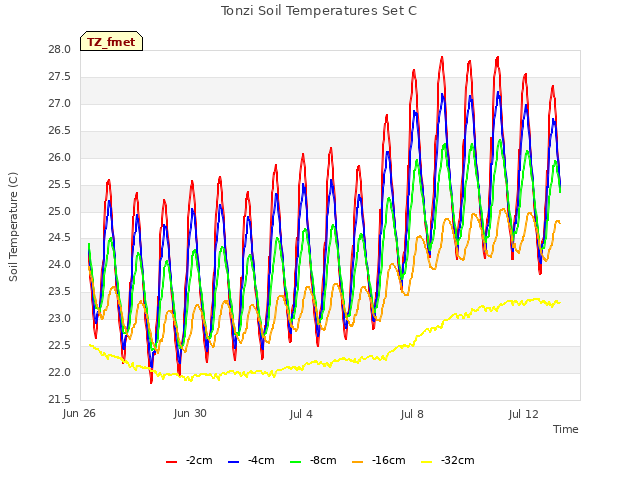640x480 pixels.
Task: Click the Jun 26 x-axis tick label
Action: pyautogui.click(x=79, y=414)
